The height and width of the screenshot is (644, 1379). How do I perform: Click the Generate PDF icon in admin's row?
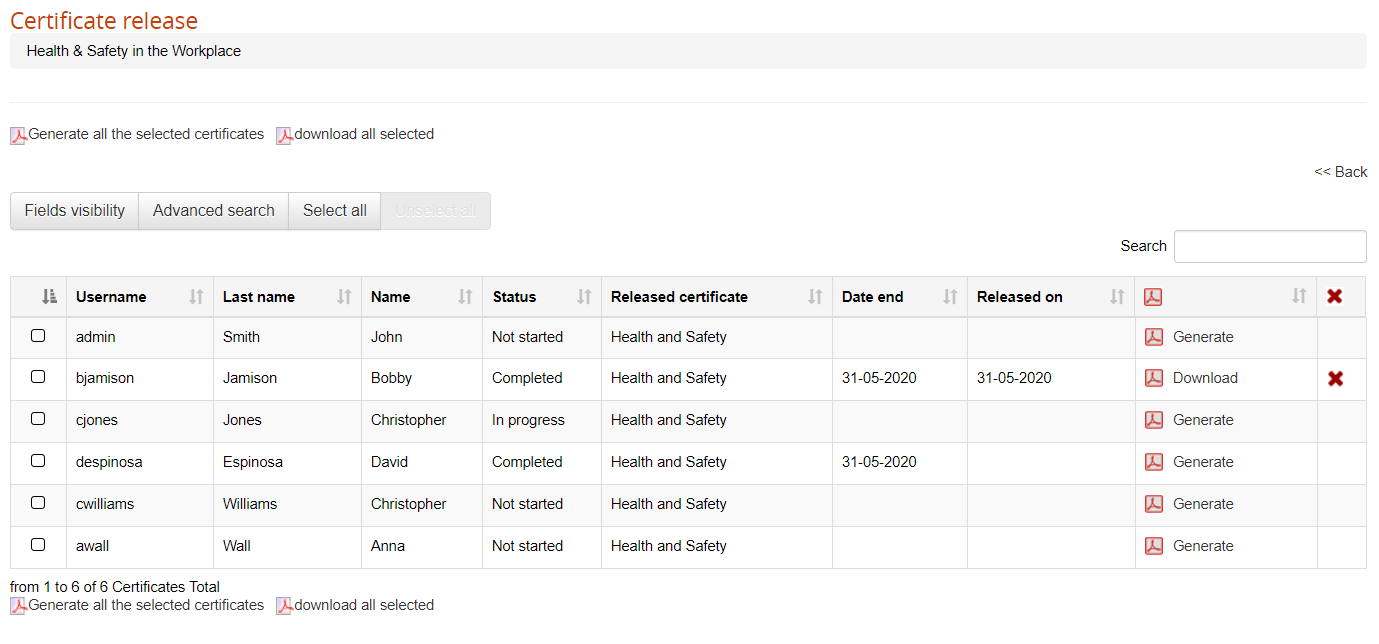tap(1153, 337)
